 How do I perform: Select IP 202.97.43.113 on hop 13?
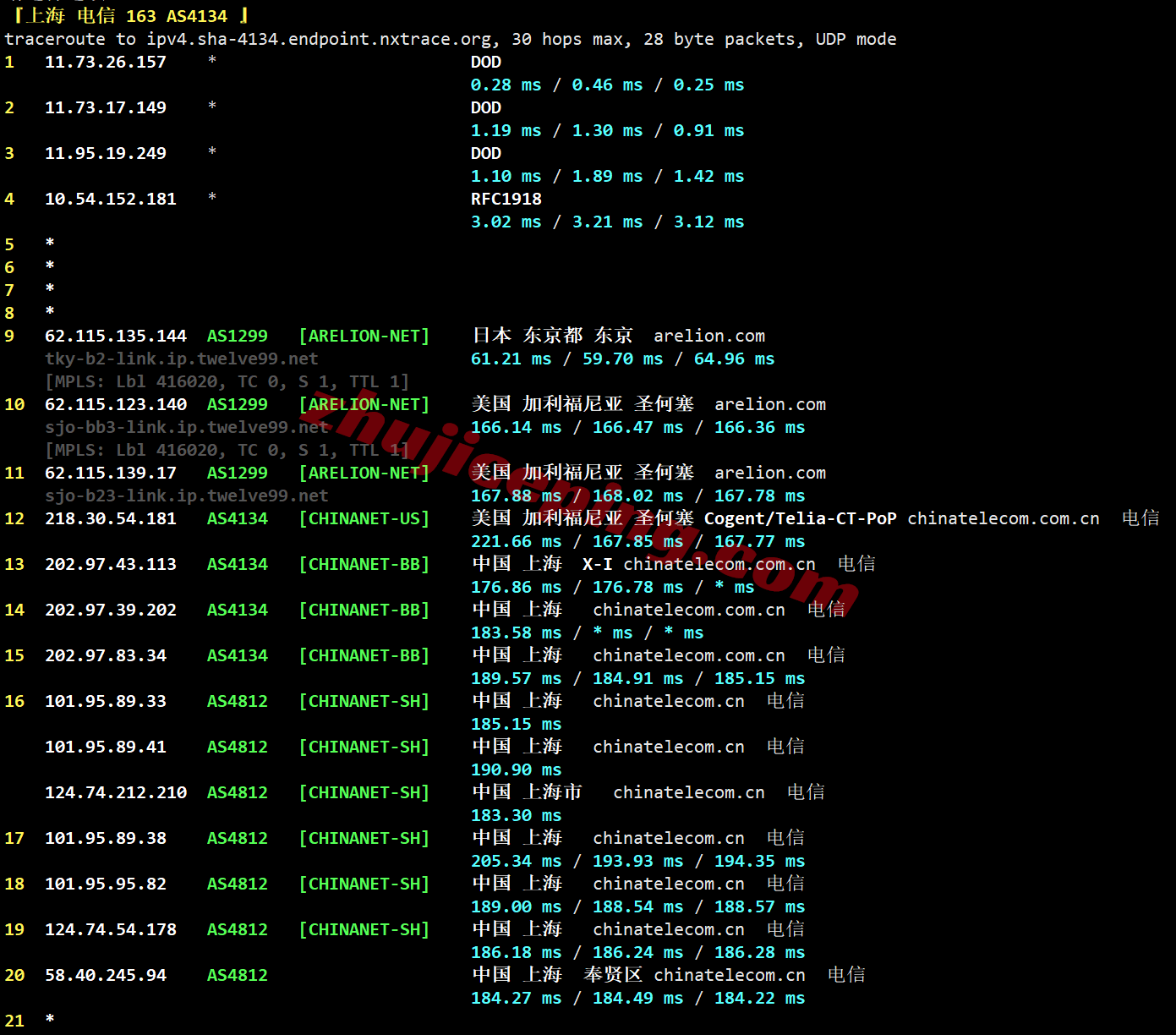[111, 564]
